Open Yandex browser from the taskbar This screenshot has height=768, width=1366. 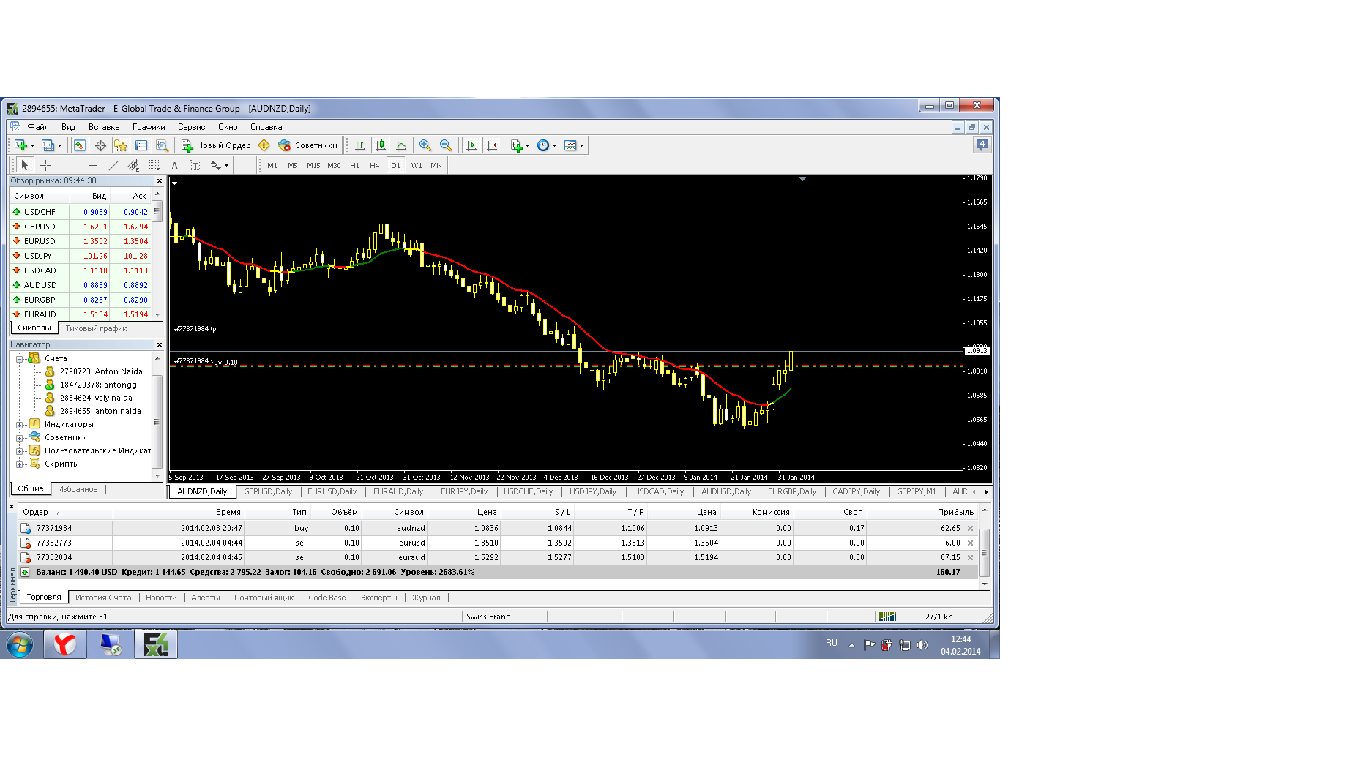pyautogui.click(x=65, y=644)
